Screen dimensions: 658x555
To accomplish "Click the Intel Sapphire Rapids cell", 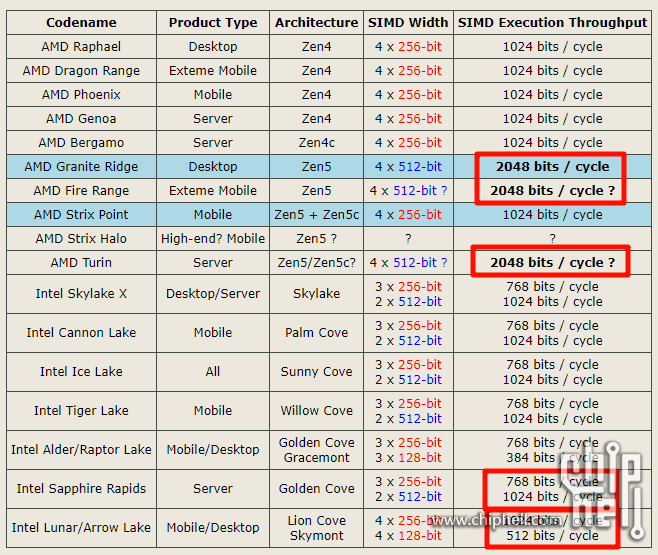I will coord(81,489).
